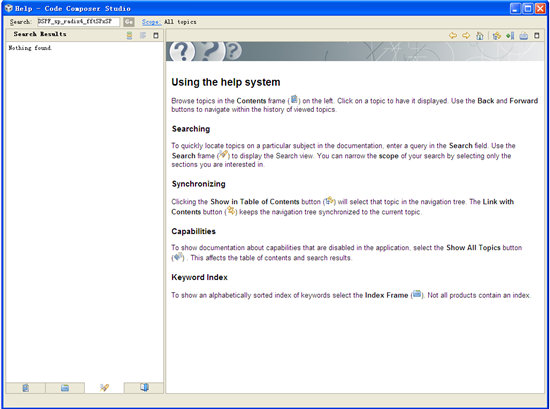Screen dimensions: 550x409
Task: Select the Search Results tab at bottom
Action: pos(104,388)
